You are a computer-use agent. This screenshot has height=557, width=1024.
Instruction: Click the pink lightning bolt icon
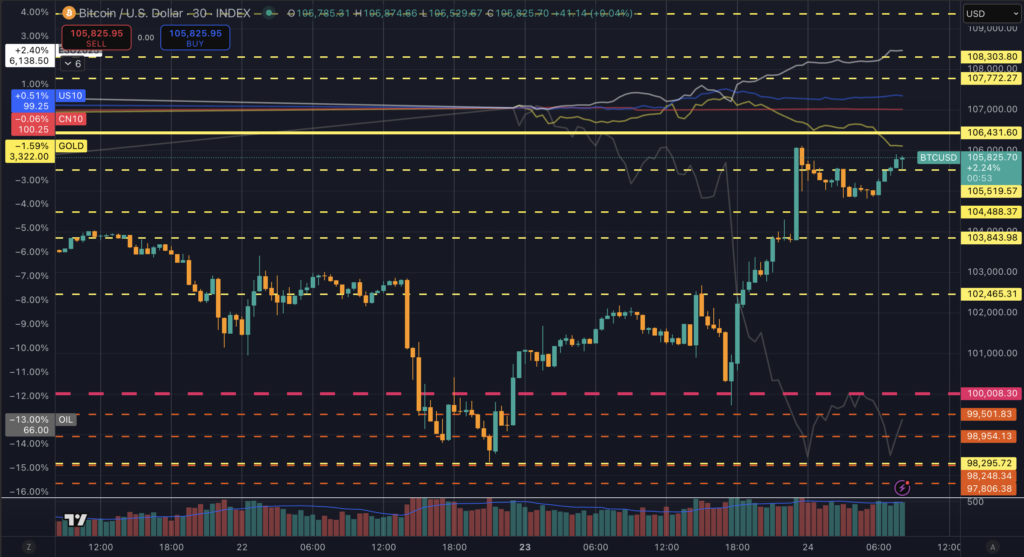903,487
